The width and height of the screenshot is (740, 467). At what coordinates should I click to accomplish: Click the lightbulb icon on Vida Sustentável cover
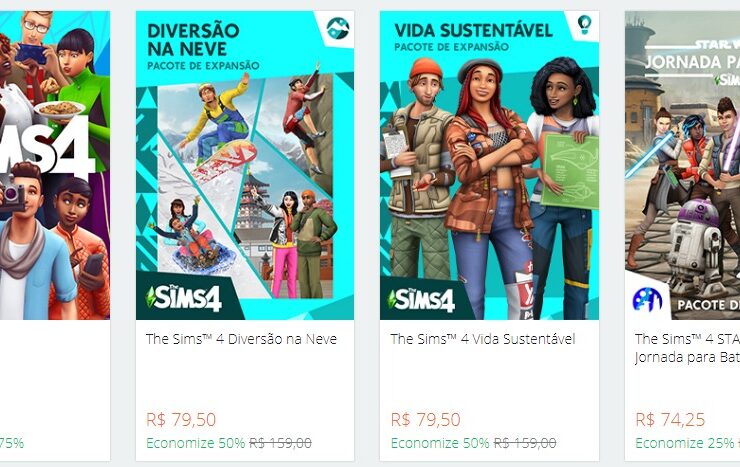point(584,24)
